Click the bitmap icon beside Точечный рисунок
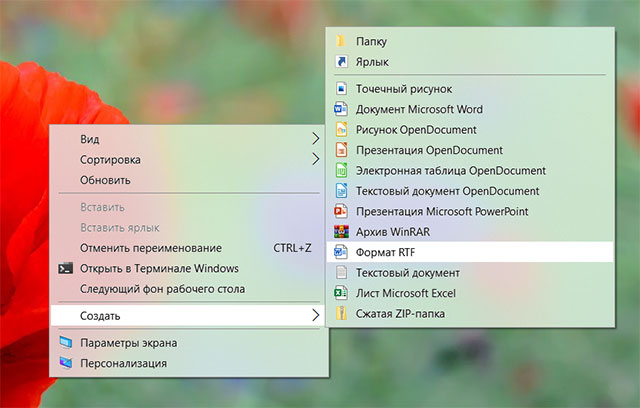This screenshot has height=408, width=640. [x=341, y=89]
